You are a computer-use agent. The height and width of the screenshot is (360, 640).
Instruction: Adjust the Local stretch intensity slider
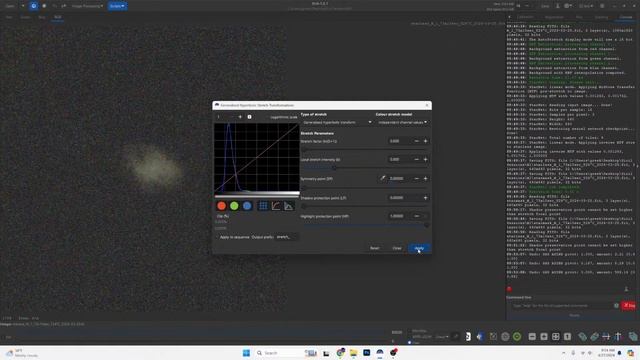coord(364,167)
